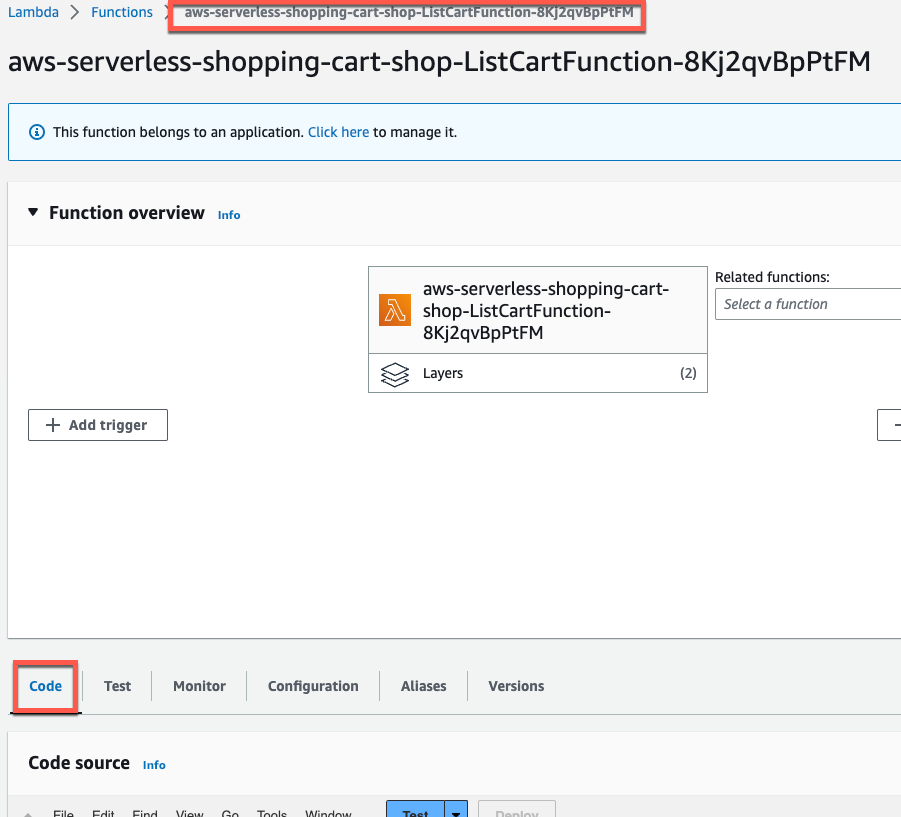Follow the Lambda breadcrumb link
901x817 pixels.
click(33, 12)
